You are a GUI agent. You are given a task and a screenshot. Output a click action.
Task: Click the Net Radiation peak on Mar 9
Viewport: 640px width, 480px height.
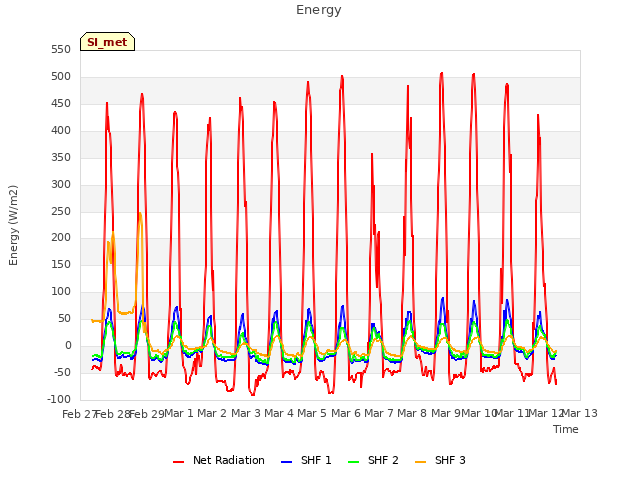coord(442,73)
